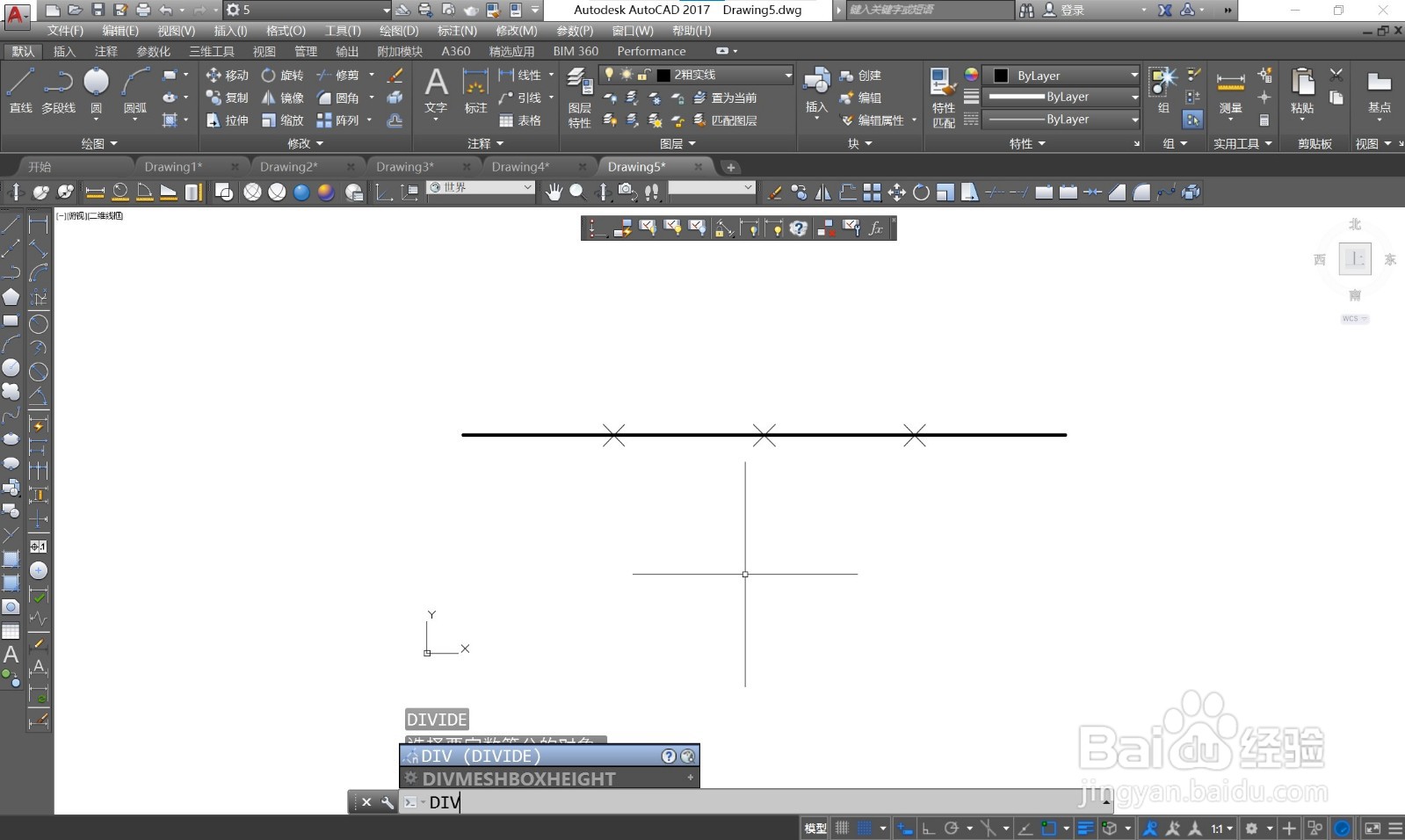This screenshot has width=1405, height=840.
Task: Toggle lineweight display in status bar
Action: [x=1086, y=828]
